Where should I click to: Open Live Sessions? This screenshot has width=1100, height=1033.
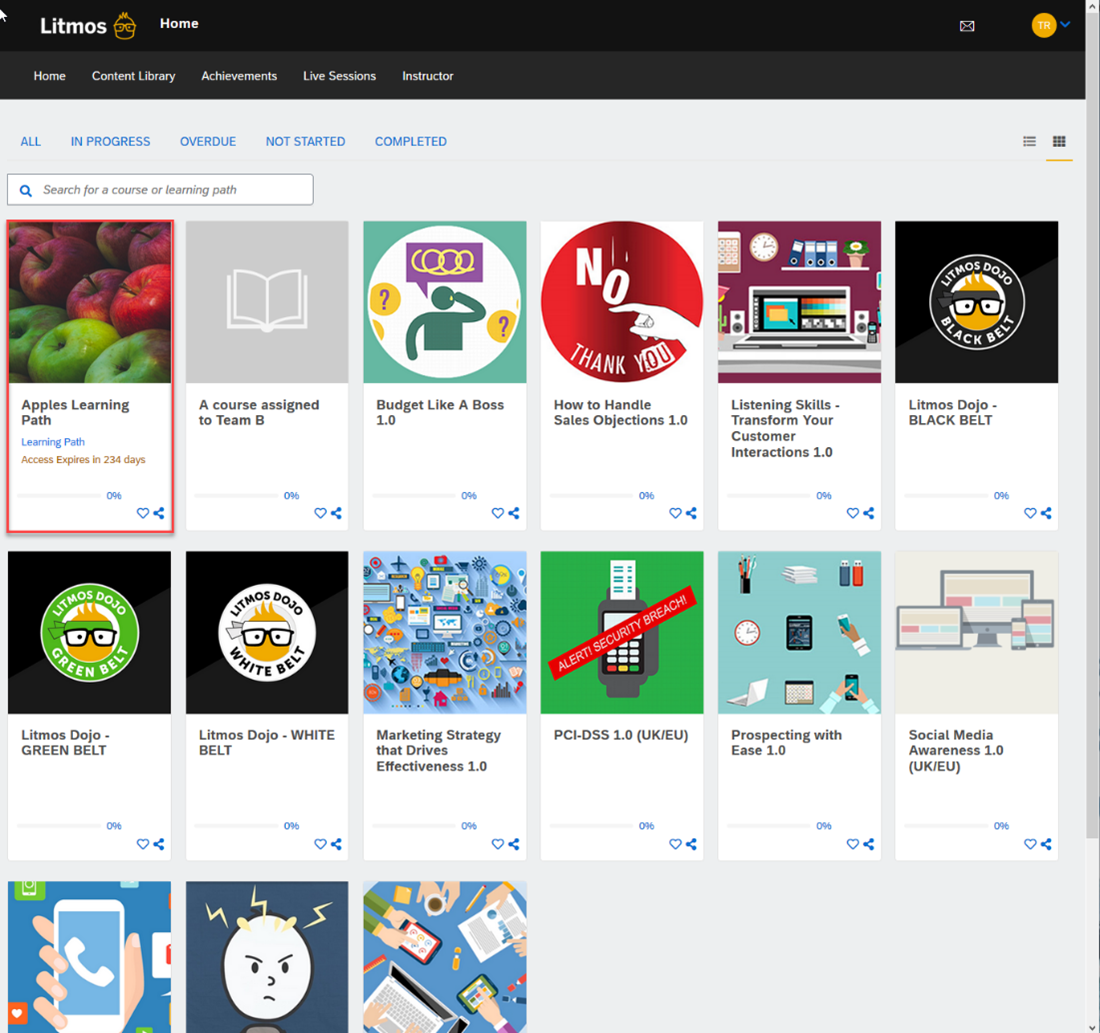click(x=340, y=76)
